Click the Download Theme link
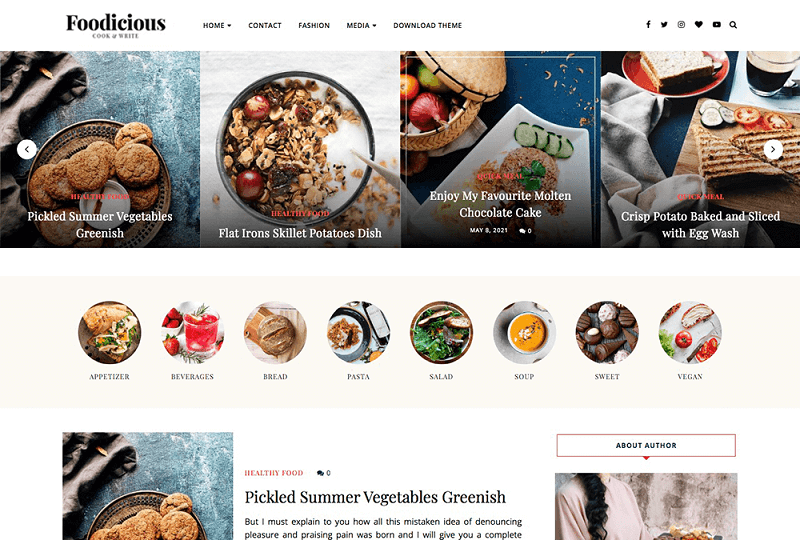800x540 pixels. point(428,25)
